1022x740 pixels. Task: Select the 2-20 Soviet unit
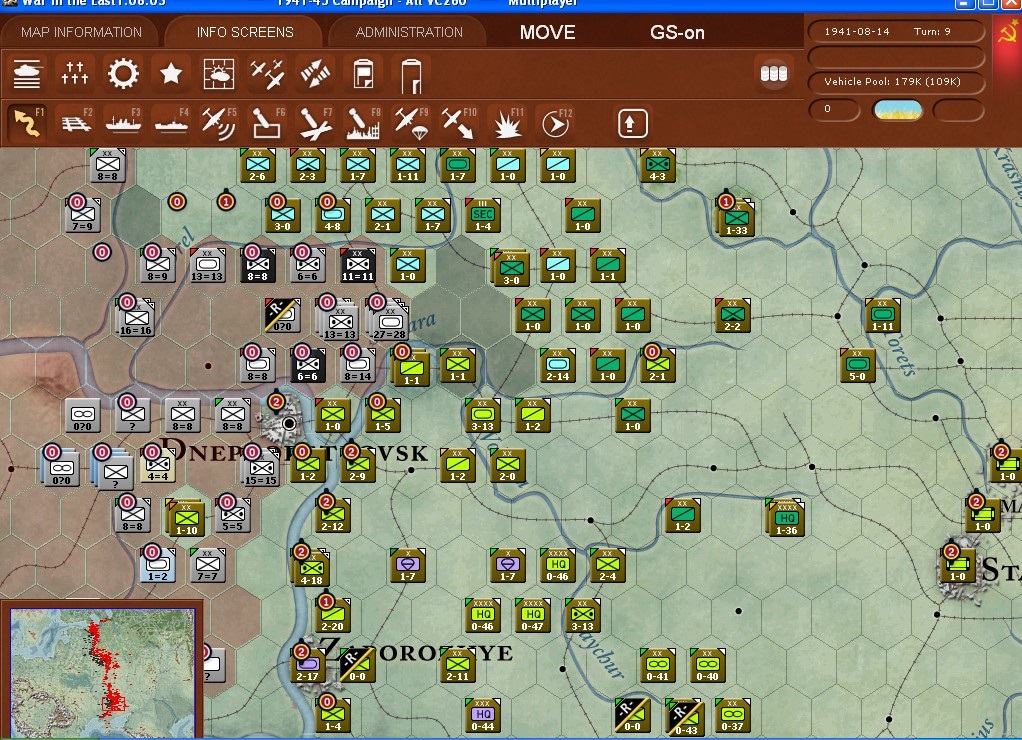pos(332,615)
